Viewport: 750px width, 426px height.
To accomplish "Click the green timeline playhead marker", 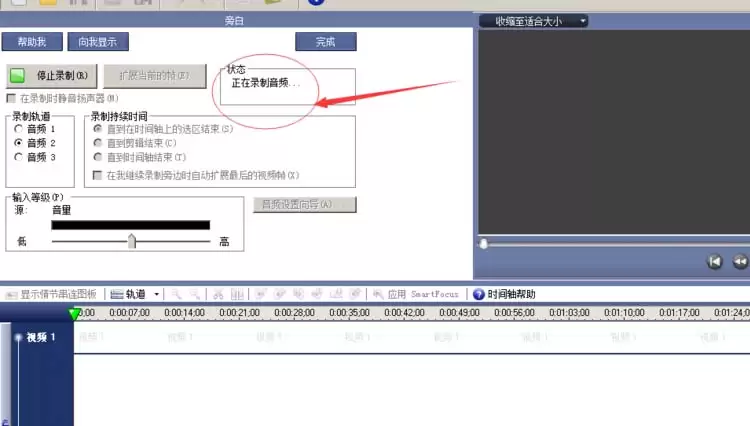I will pyautogui.click(x=74, y=314).
